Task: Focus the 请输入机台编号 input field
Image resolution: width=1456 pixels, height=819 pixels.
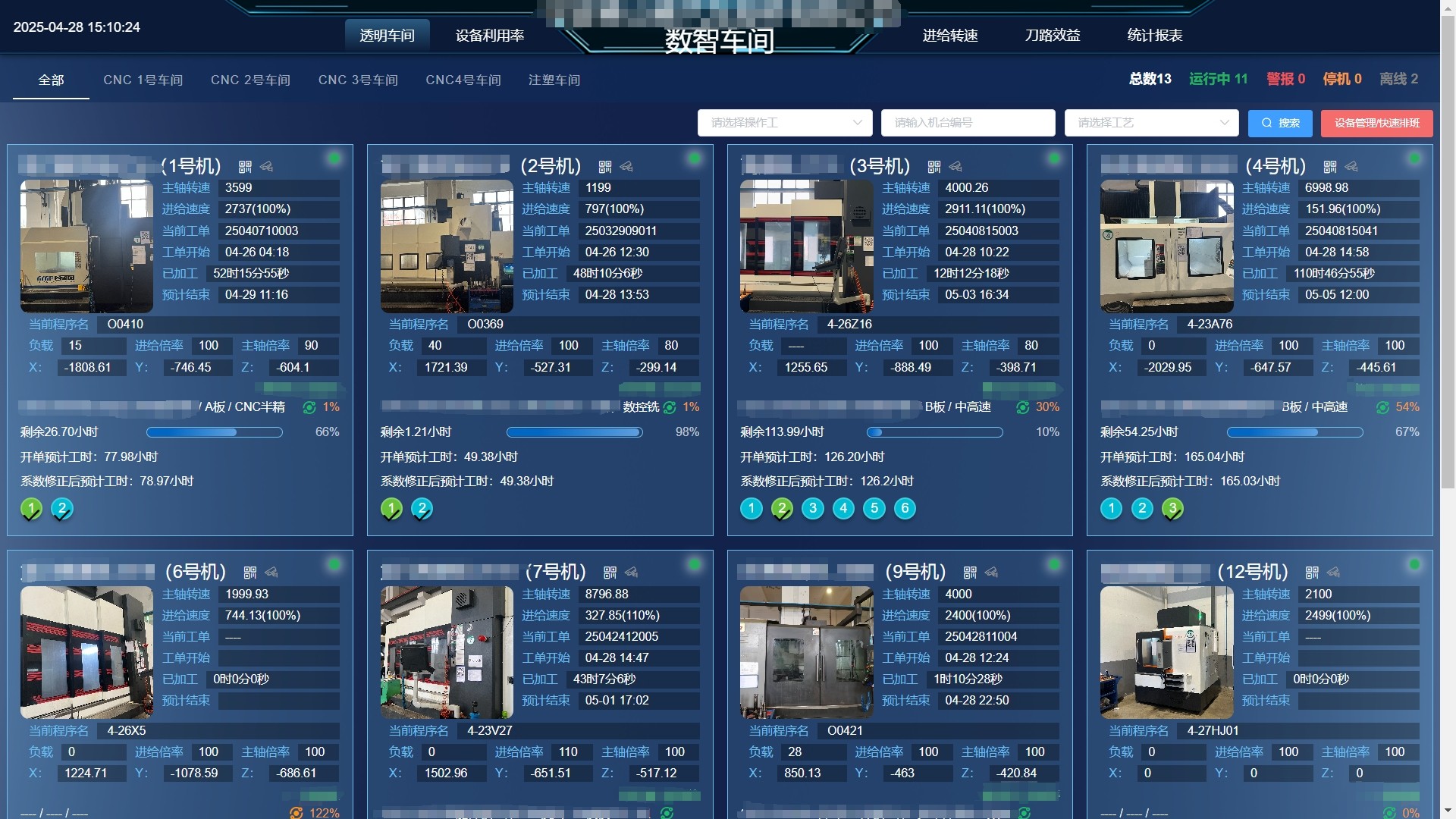Action: click(968, 123)
